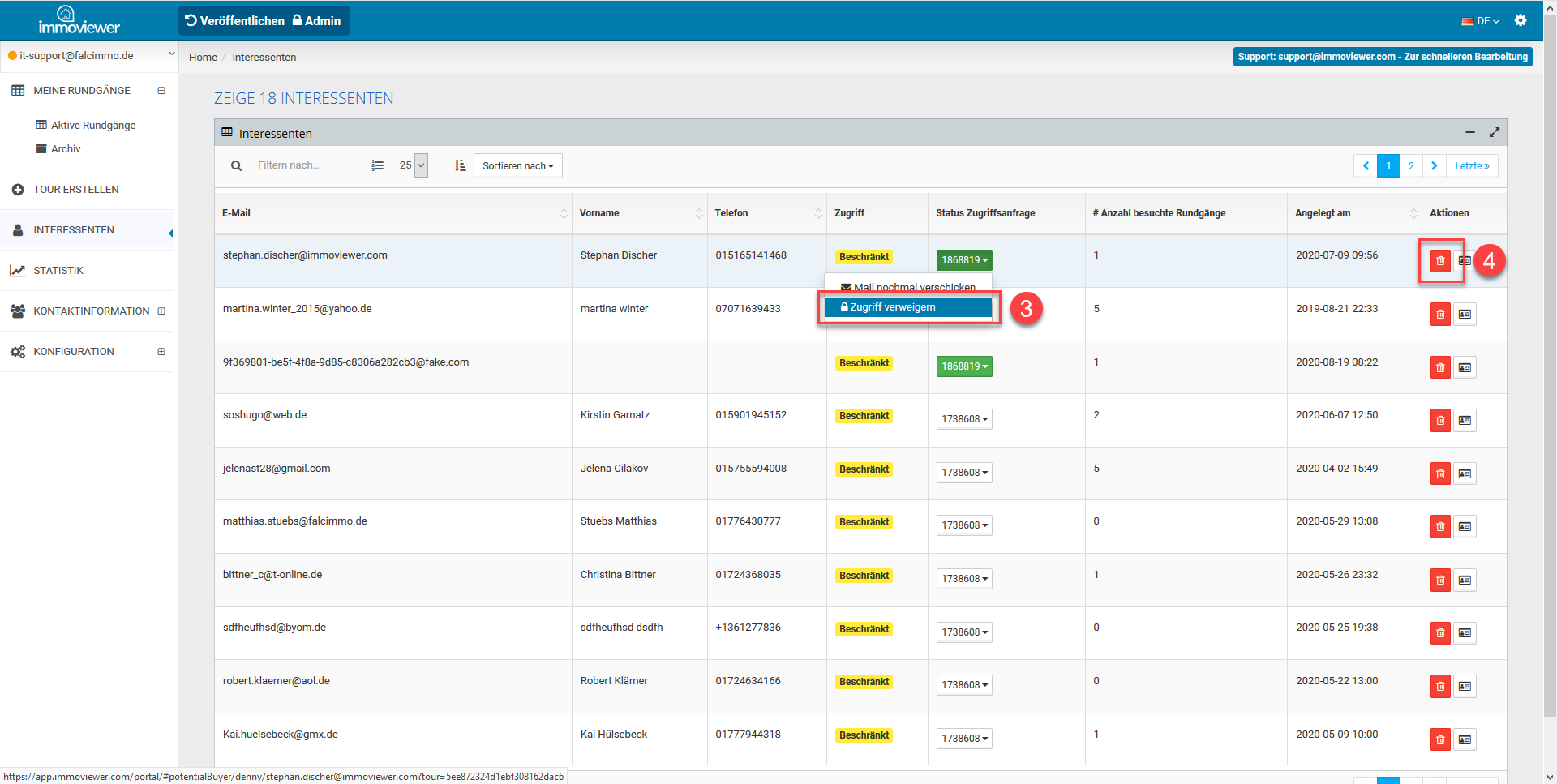The height and width of the screenshot is (784, 1557).
Task: Expand the Kontaktinformation sidebar section
Action: [161, 311]
